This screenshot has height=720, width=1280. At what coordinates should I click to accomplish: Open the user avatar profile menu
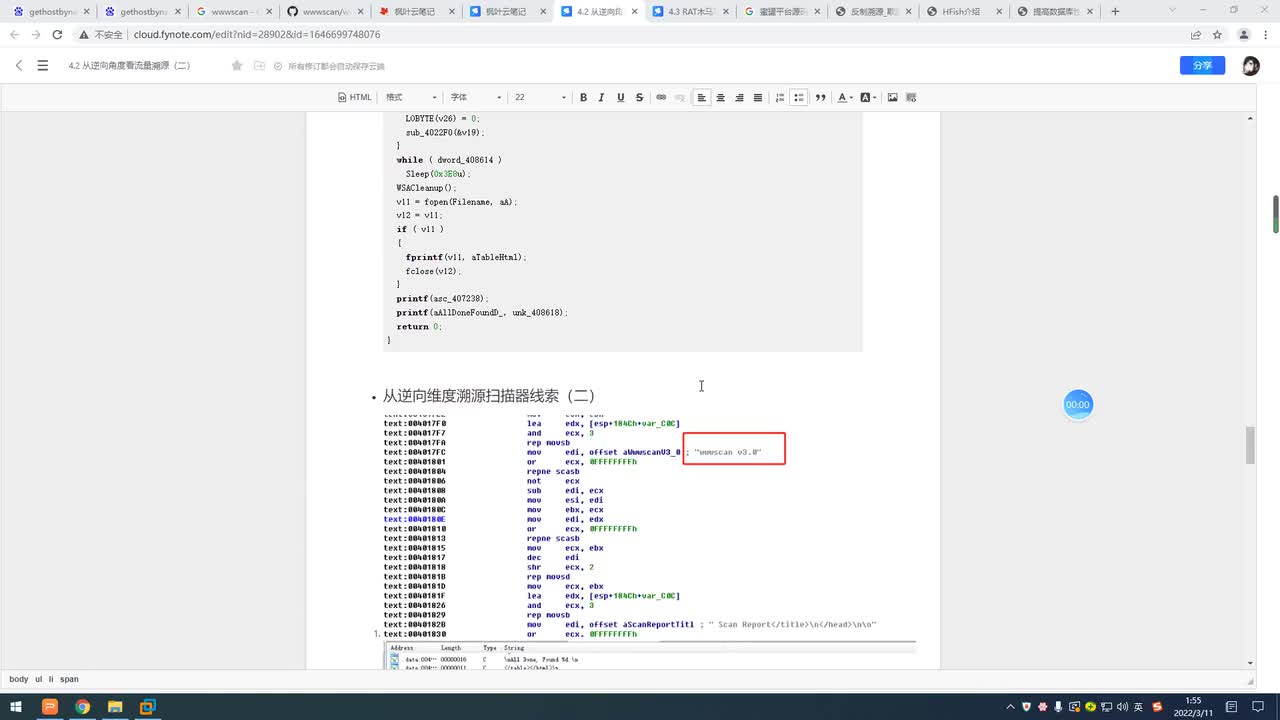point(1250,65)
